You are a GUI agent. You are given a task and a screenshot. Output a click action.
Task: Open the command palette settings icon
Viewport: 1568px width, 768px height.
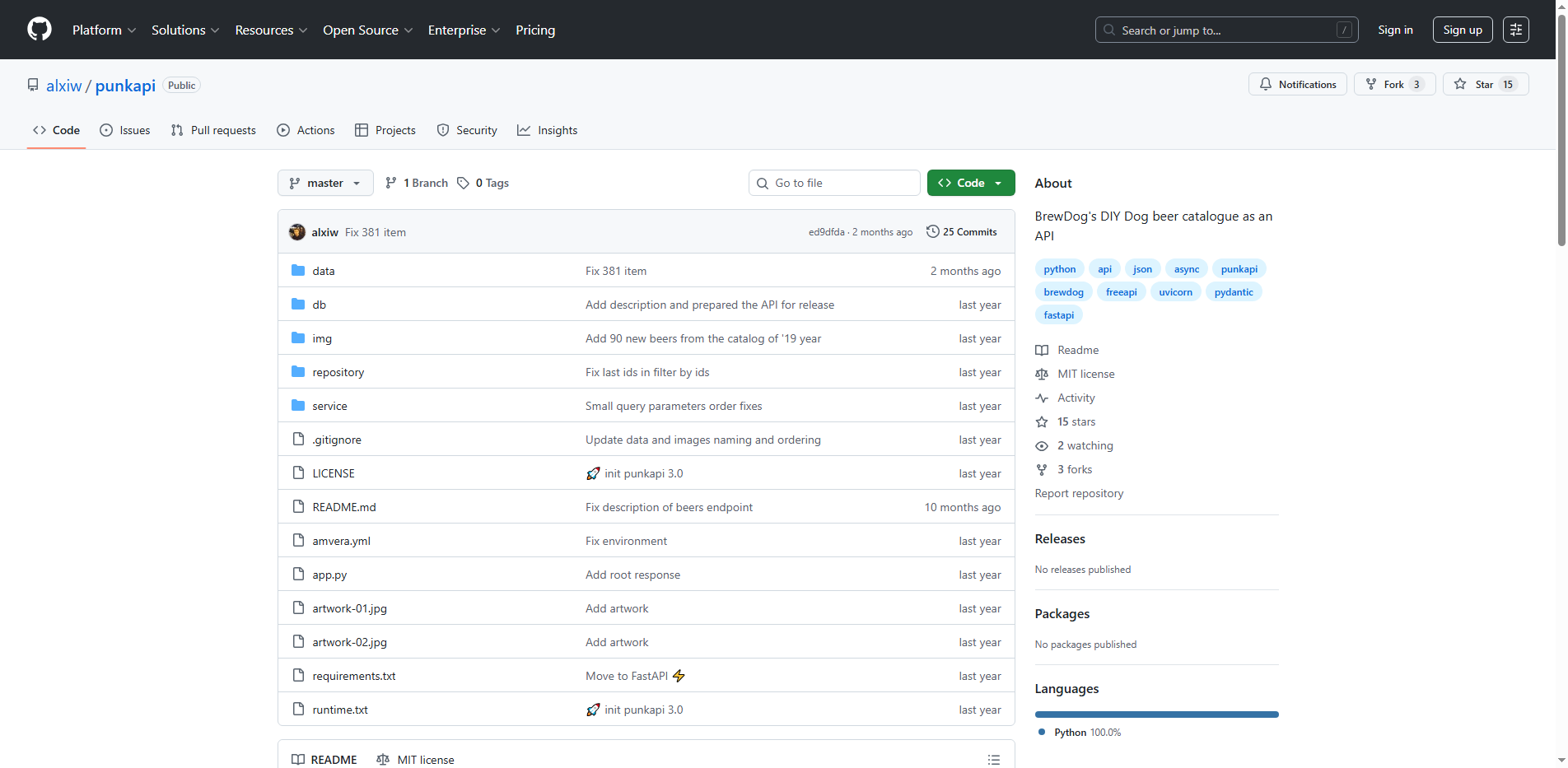point(1516,30)
